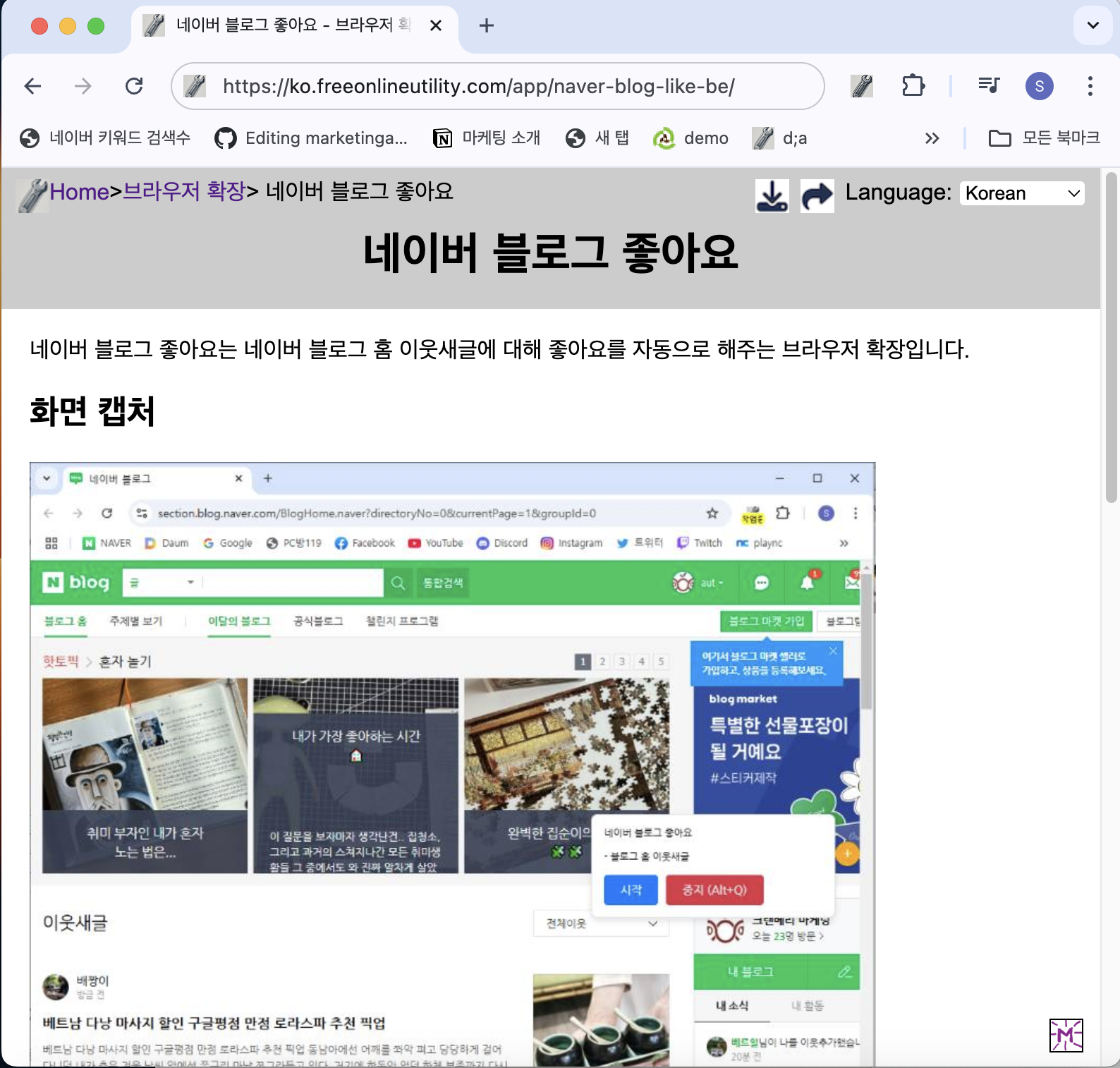This screenshot has height=1068, width=1120.
Task: Click the download arrow icon
Action: tap(772, 195)
